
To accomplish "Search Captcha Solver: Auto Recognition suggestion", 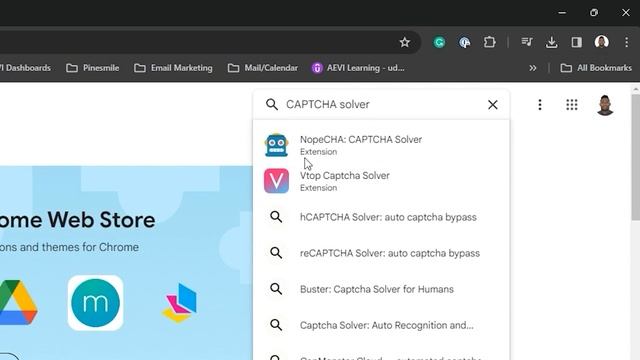I will coord(382,325).
